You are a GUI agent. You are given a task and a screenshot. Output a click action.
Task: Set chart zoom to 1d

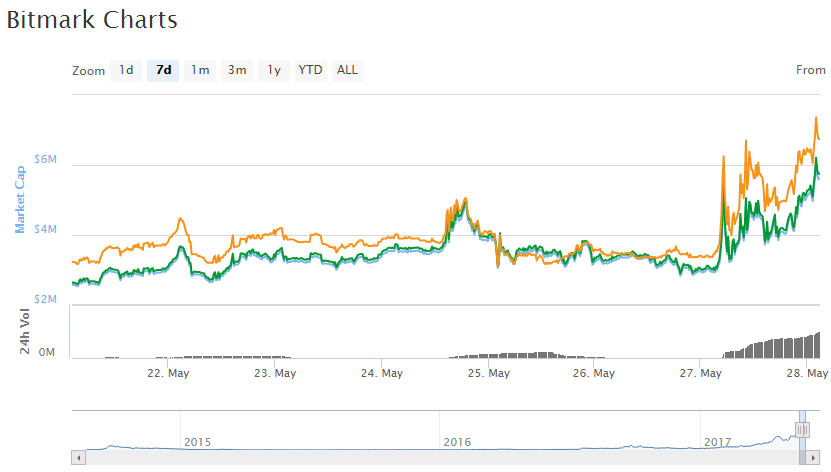[126, 70]
